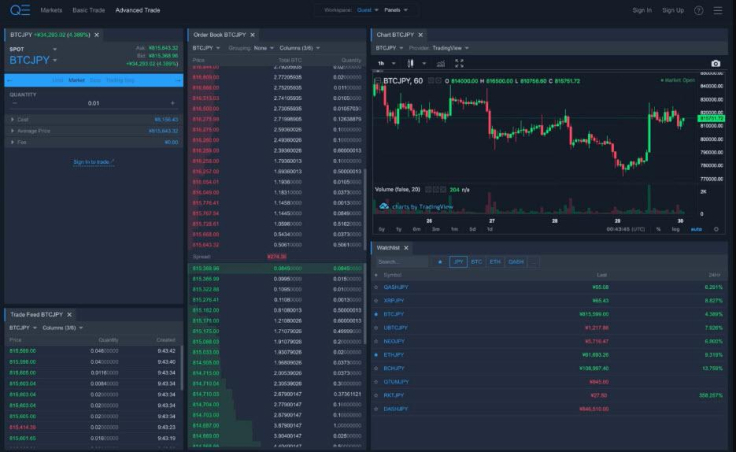Close the Chart BTCJPY tab
Viewport: 736px width, 452px height.
[x=421, y=35]
